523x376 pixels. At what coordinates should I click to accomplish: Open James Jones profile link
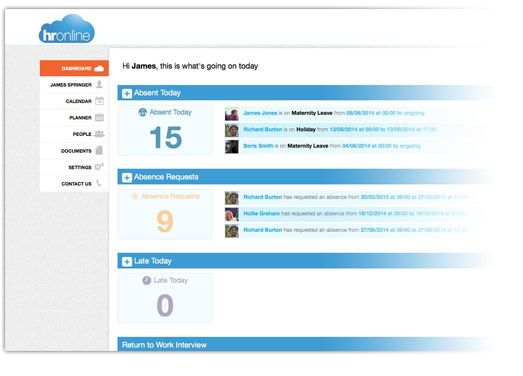[260, 113]
